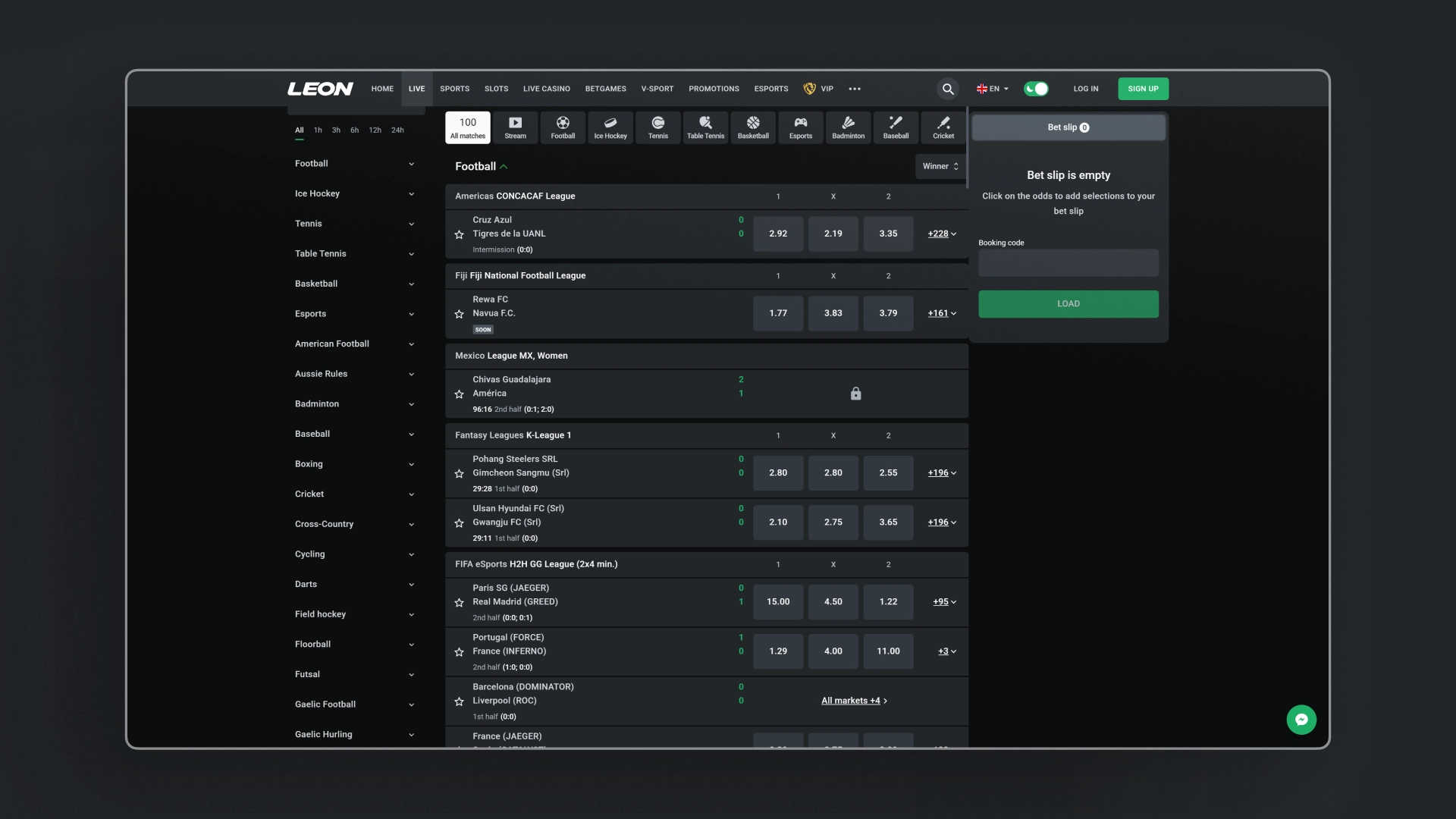Image resolution: width=1456 pixels, height=819 pixels.
Task: Select the Tennis filter icon
Action: [x=658, y=127]
